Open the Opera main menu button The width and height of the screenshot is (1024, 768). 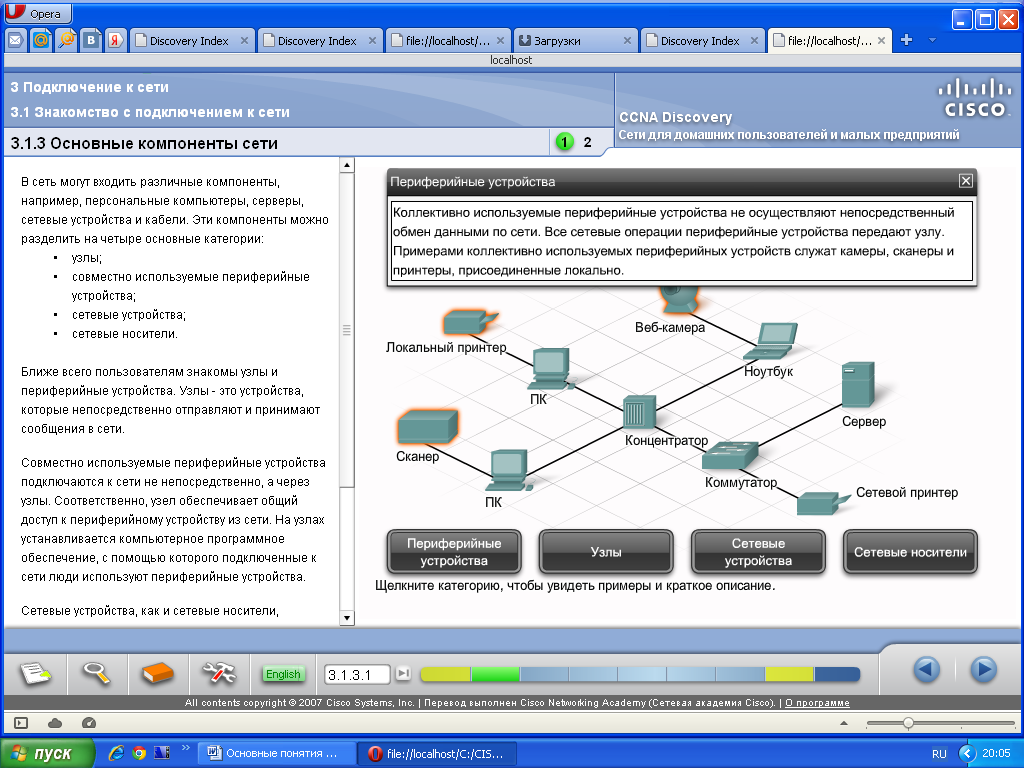pyautogui.click(x=37, y=13)
